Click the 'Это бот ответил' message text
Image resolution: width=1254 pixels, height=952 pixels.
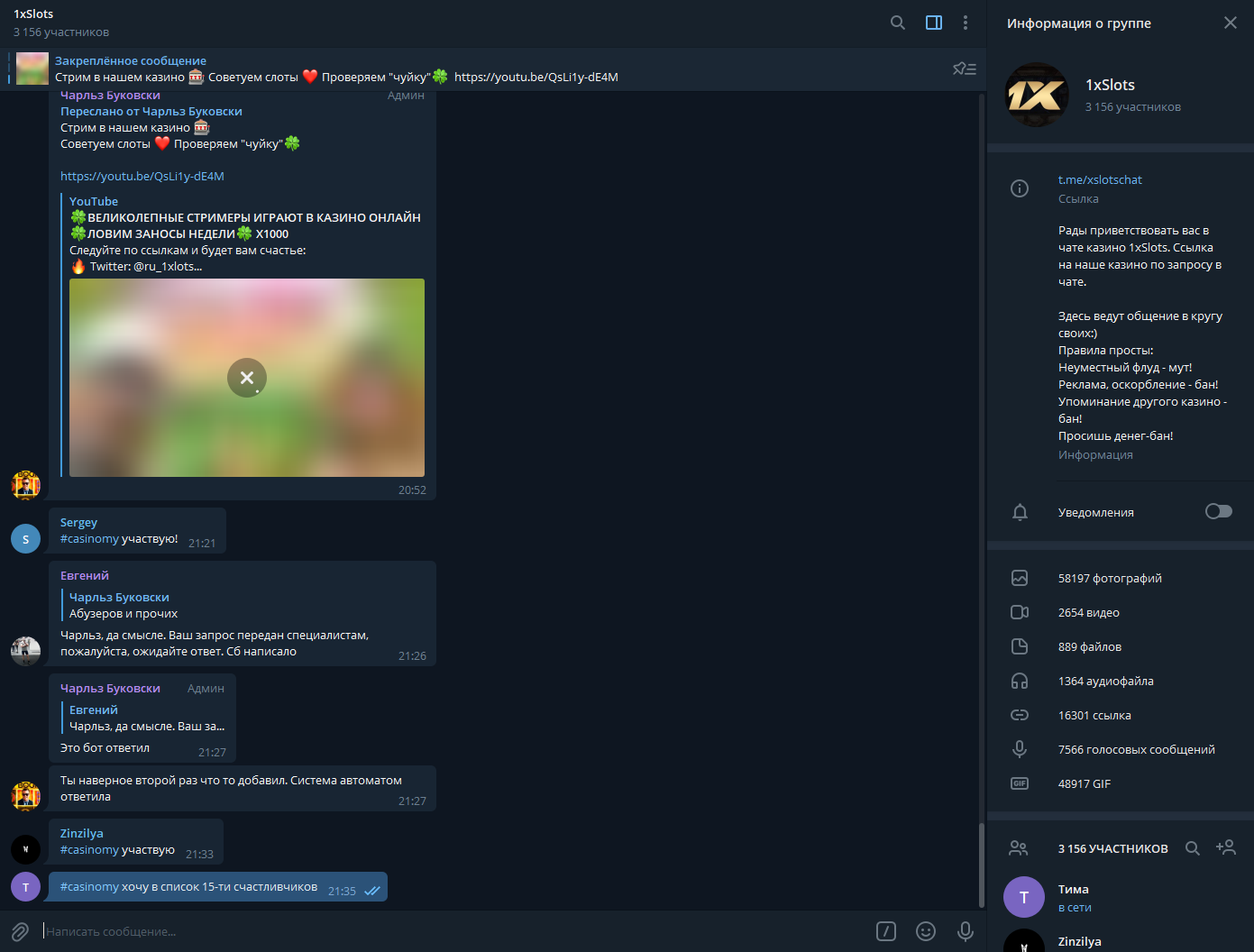pyautogui.click(x=105, y=747)
